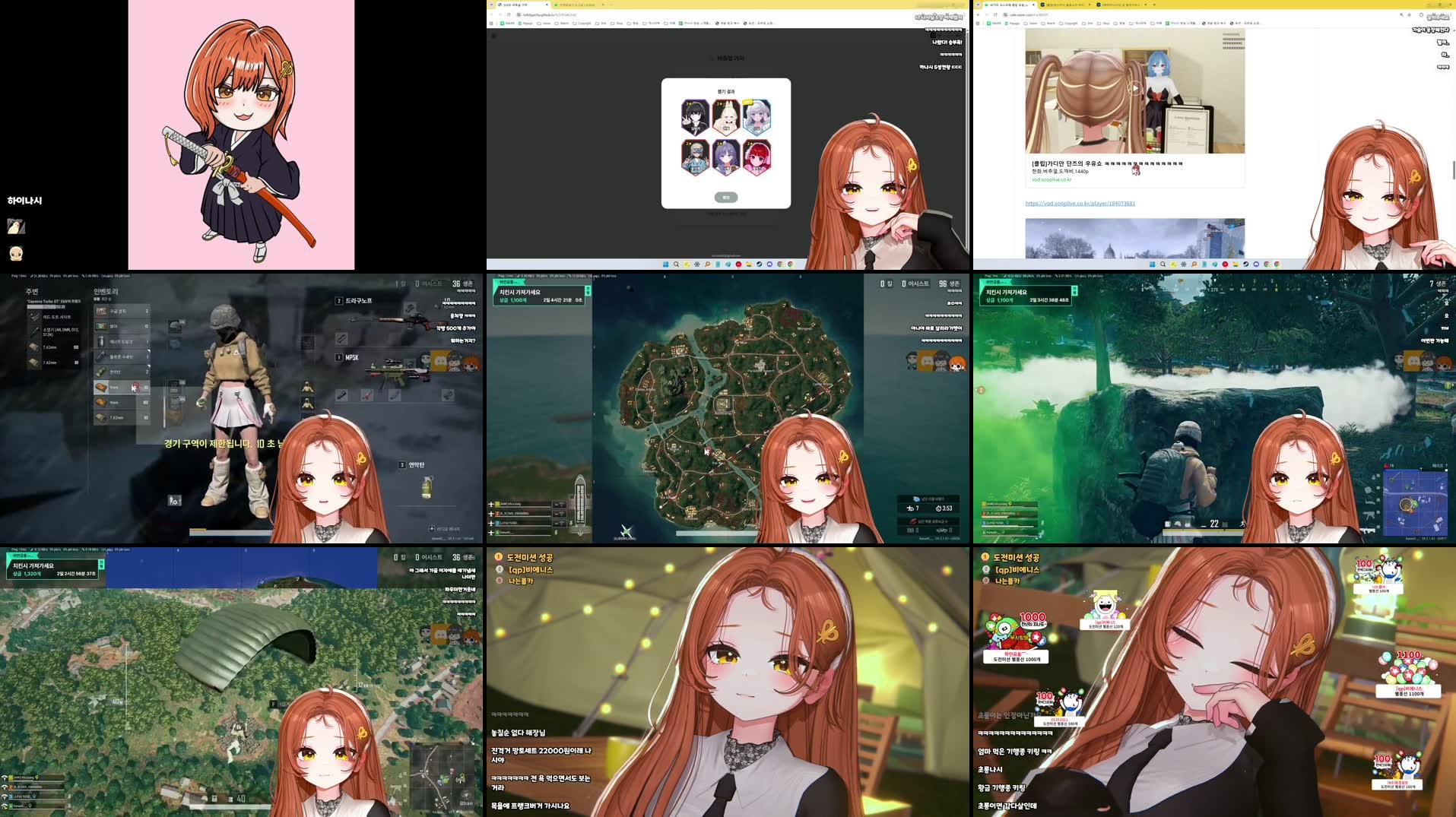Toggle the bookmark star in the address bar
This screenshot has width=1456, height=817.
pos(1409,14)
